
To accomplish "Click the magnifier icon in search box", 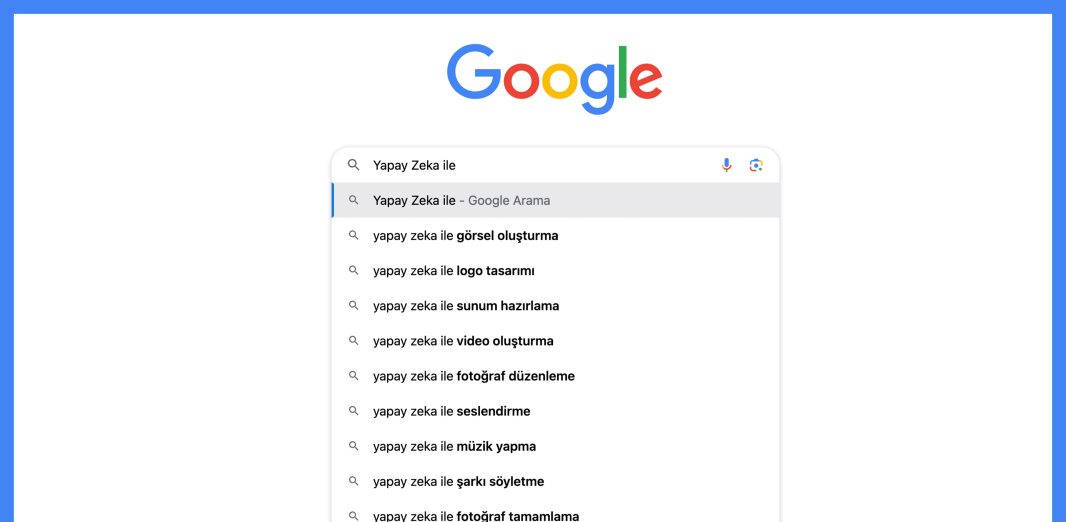I will point(354,164).
